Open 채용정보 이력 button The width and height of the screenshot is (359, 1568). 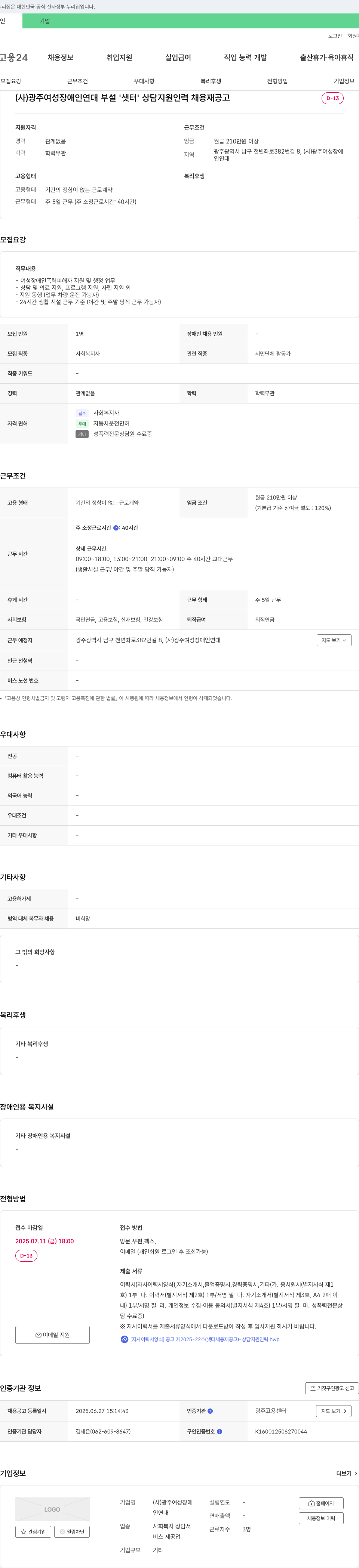(x=320, y=1518)
